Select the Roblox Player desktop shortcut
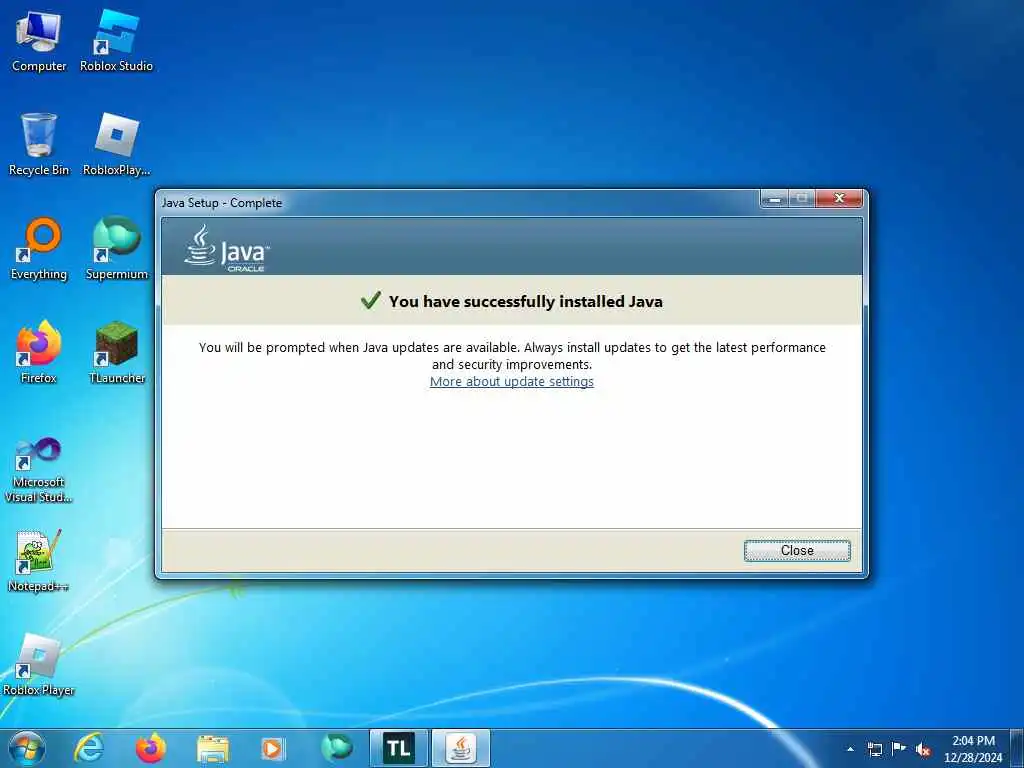Screen dimensions: 1024x768 (39, 664)
